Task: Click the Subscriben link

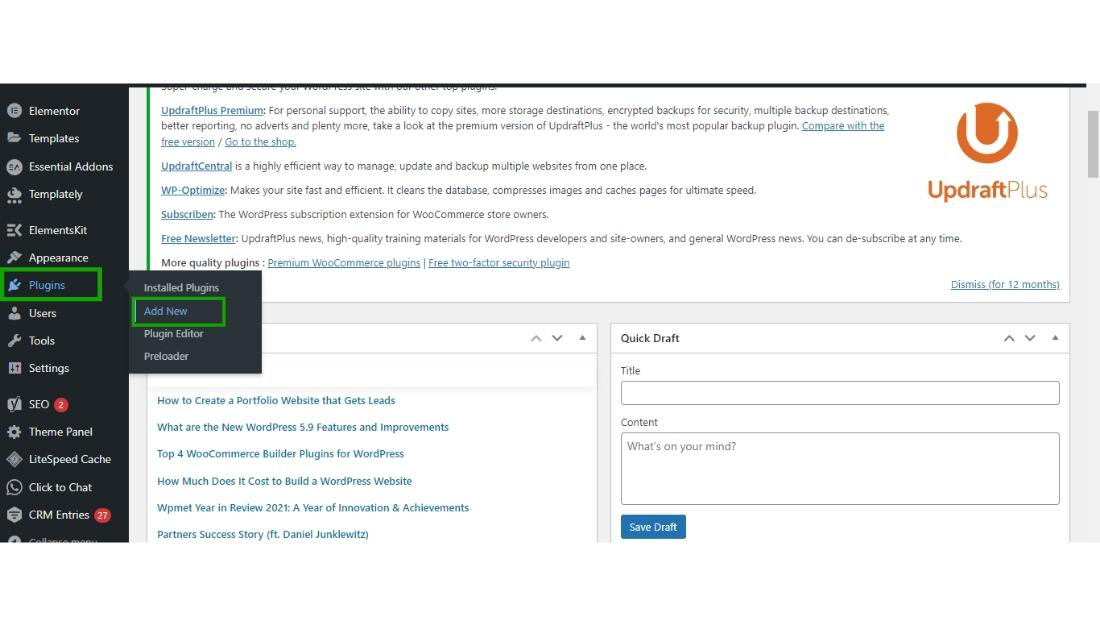Action: point(187,214)
